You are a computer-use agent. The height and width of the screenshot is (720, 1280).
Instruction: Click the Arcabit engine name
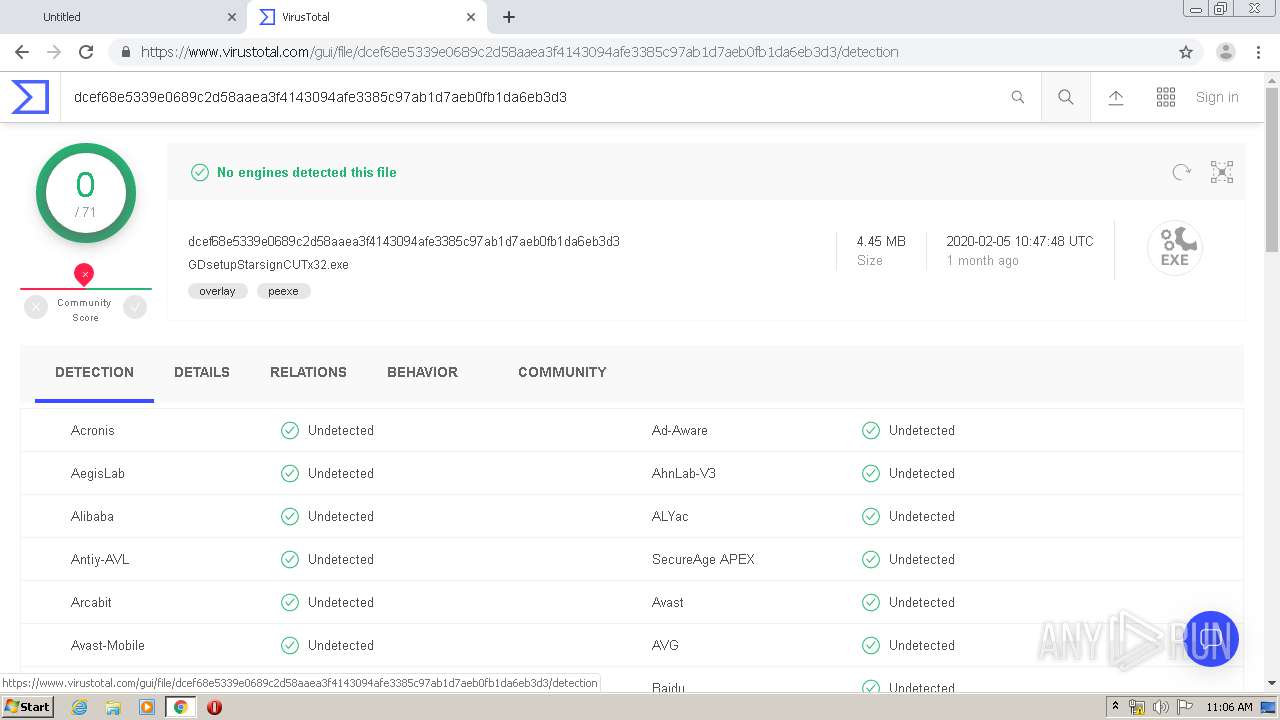(91, 602)
